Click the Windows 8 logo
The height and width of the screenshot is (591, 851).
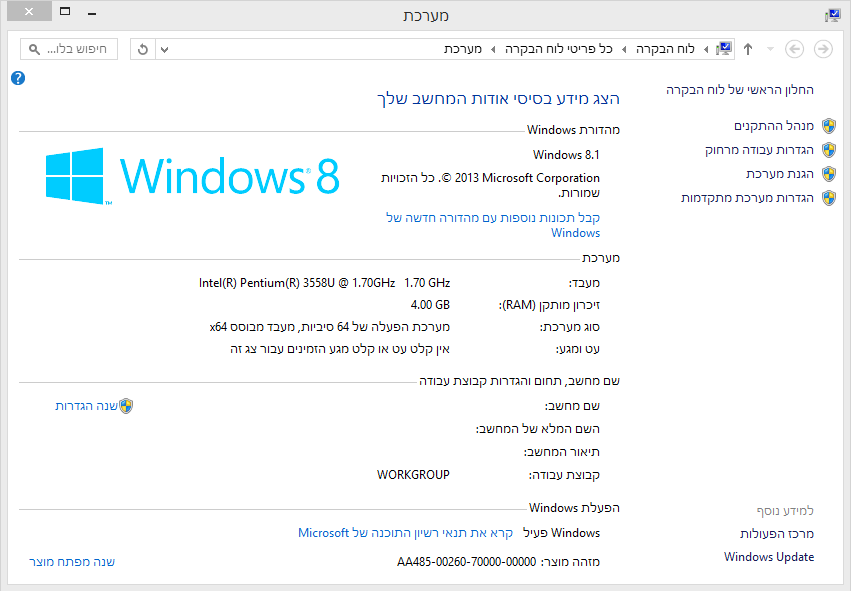193,176
